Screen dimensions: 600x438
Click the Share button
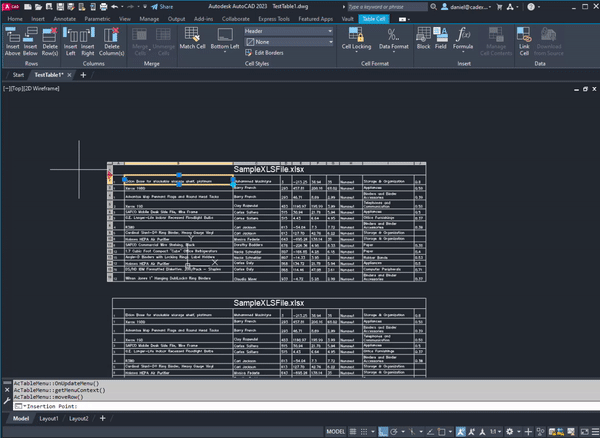click(x=162, y=7)
